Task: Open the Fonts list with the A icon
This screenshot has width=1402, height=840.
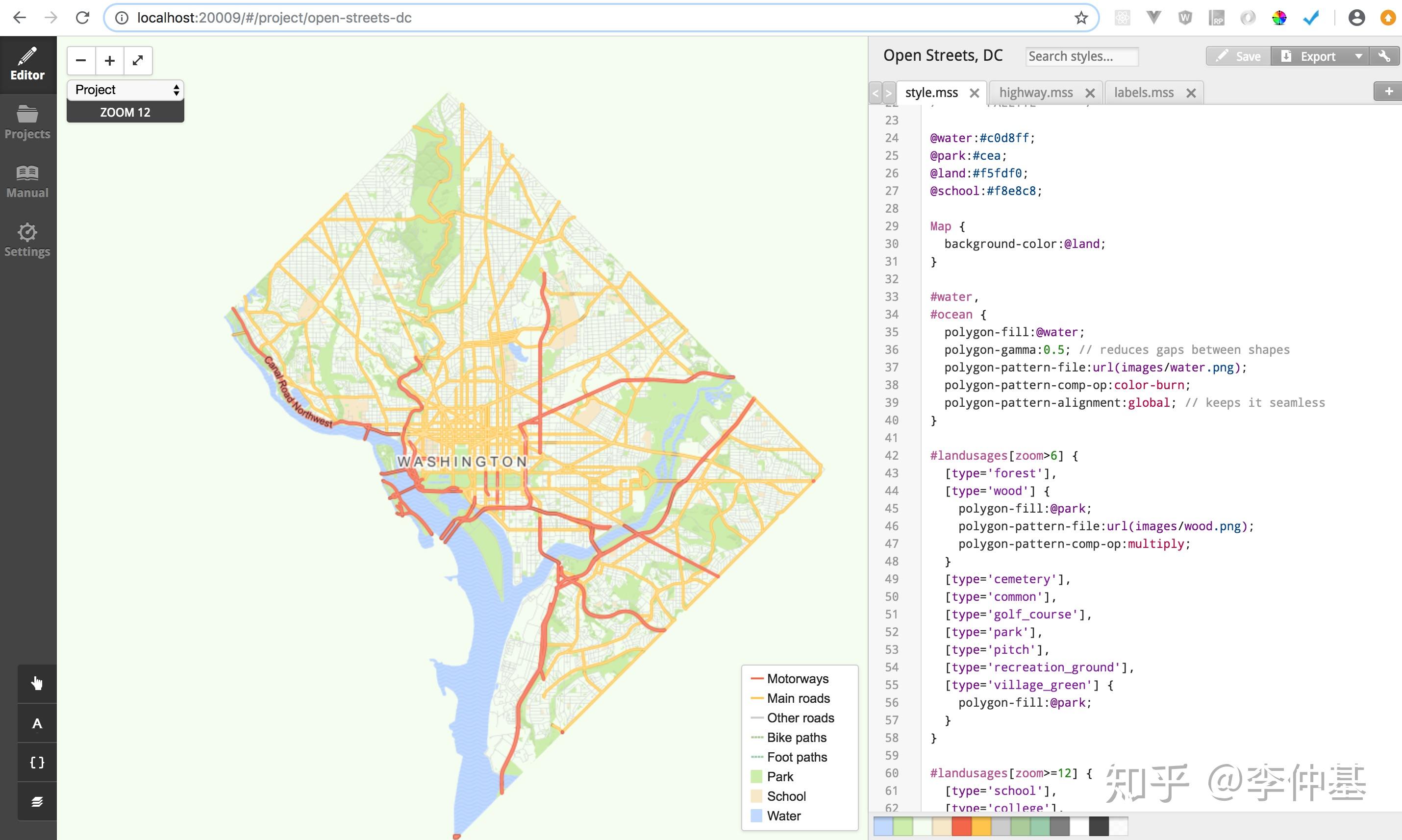Action: point(37,722)
